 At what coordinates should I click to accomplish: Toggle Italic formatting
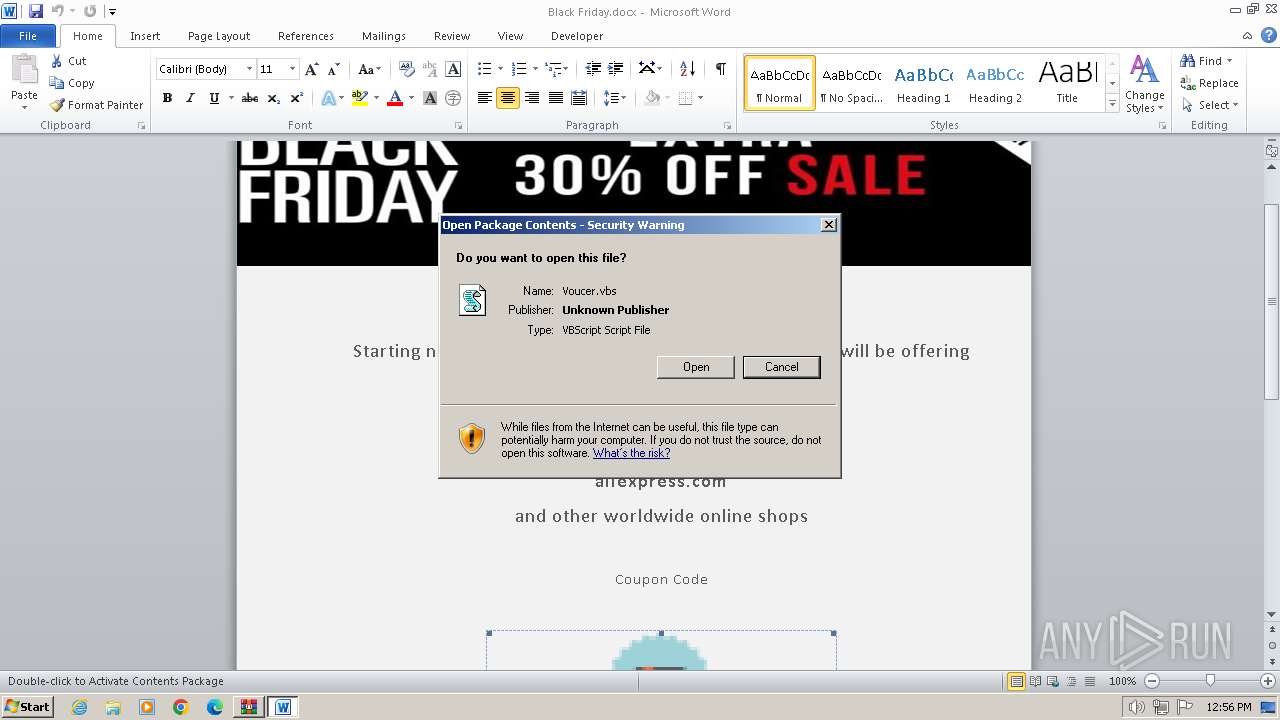pos(190,98)
